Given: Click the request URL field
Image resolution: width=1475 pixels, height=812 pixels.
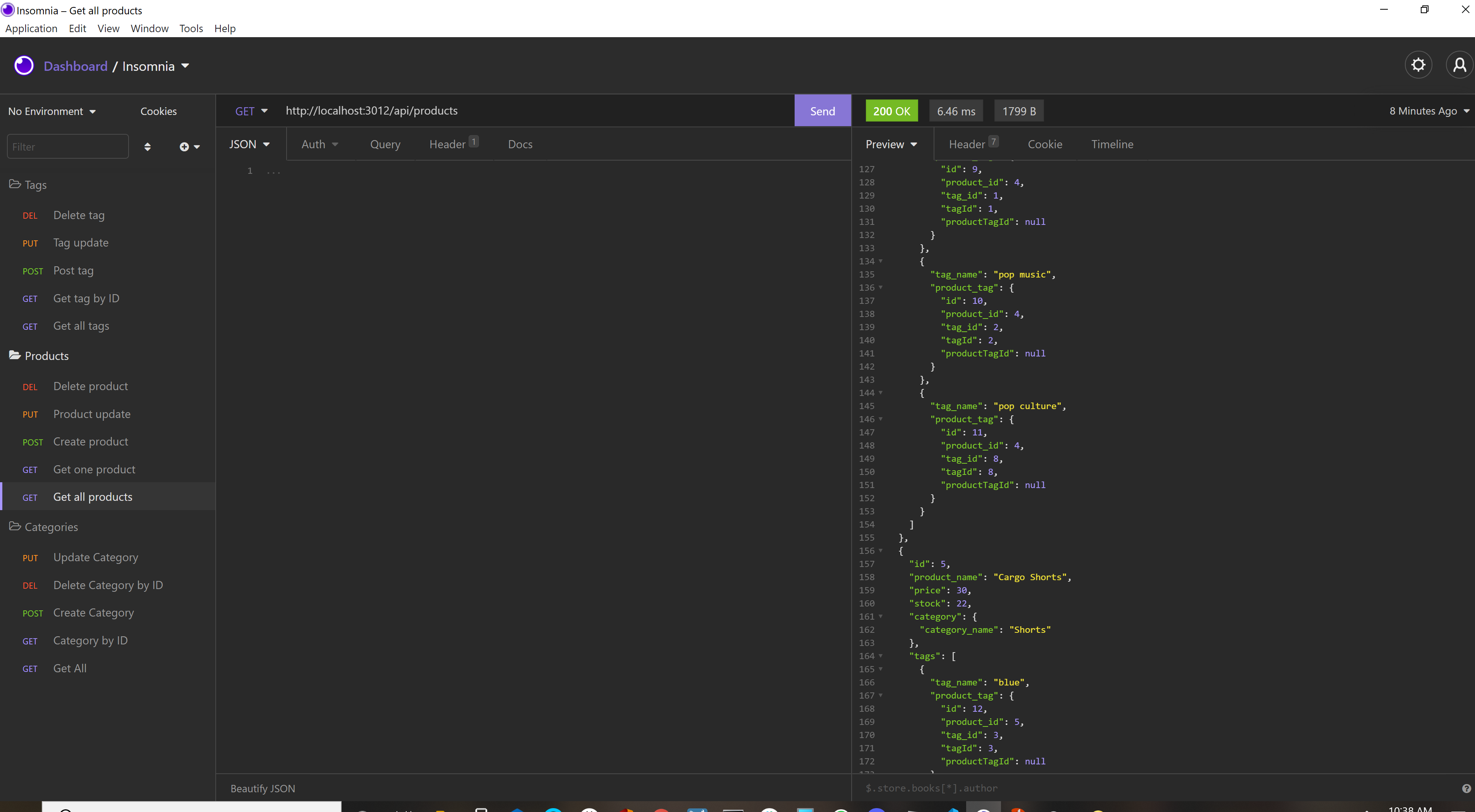Looking at the screenshot, I should (x=536, y=111).
